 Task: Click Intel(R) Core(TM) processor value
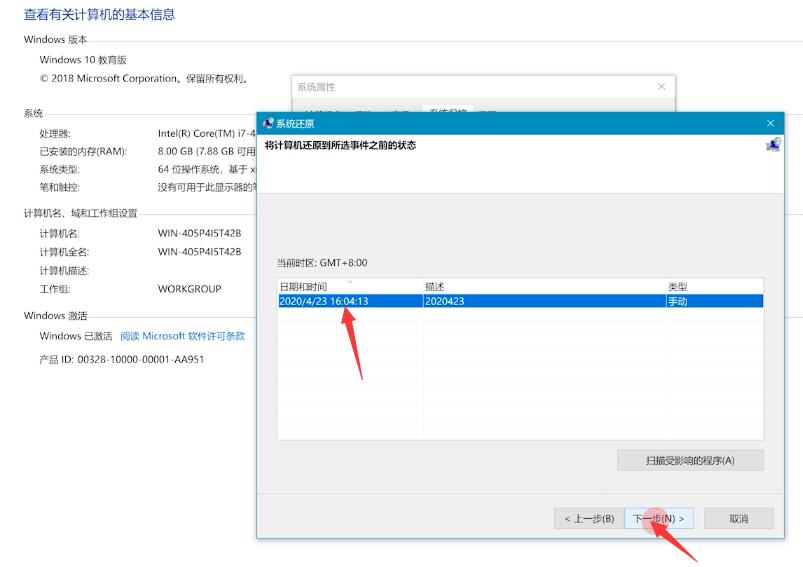point(206,133)
